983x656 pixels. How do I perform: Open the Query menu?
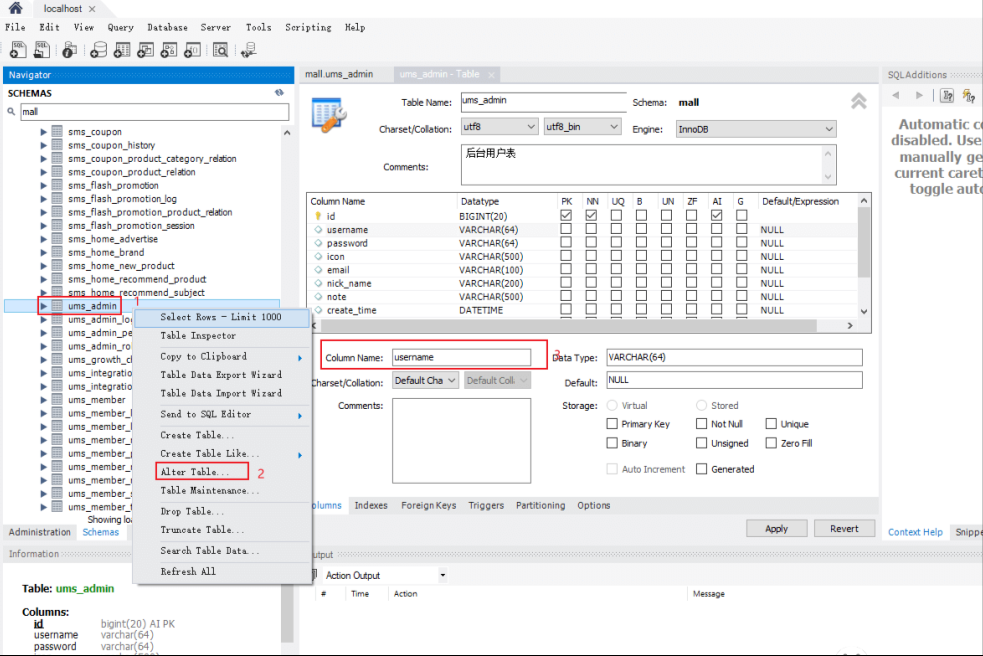(120, 28)
